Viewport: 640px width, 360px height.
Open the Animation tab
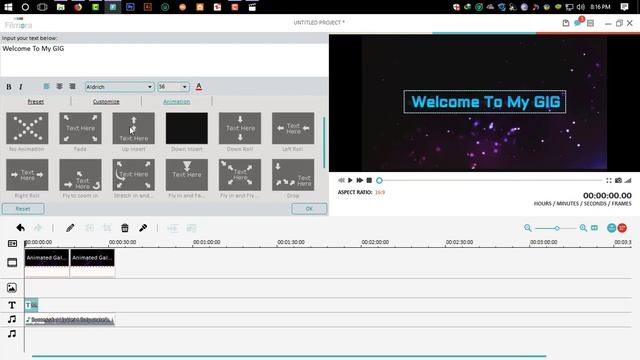[177, 101]
